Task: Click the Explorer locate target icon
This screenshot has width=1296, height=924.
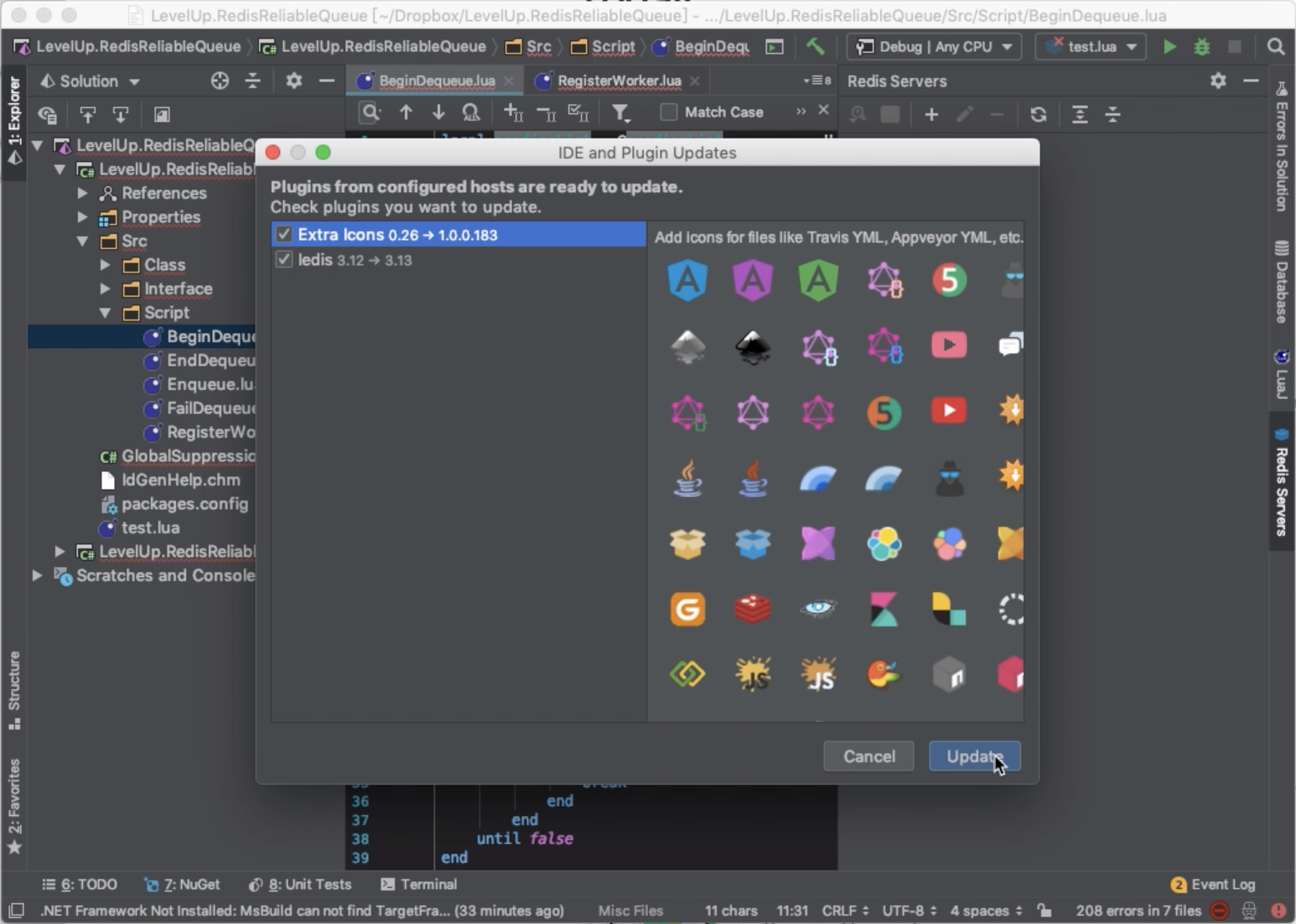Action: tap(220, 80)
